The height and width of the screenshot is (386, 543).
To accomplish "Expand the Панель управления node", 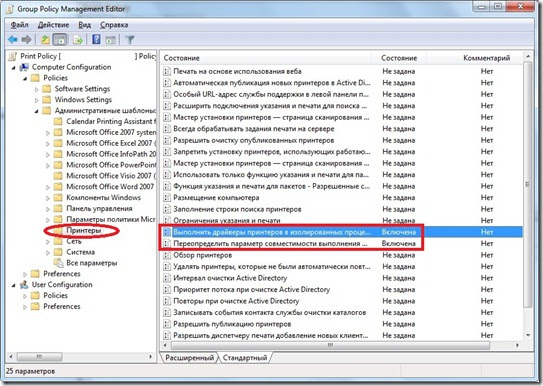I will (x=48, y=209).
